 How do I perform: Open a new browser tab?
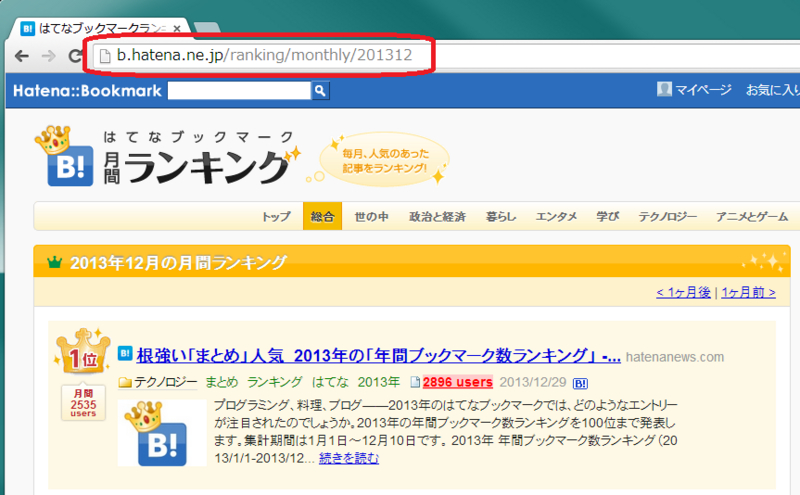click(x=207, y=28)
